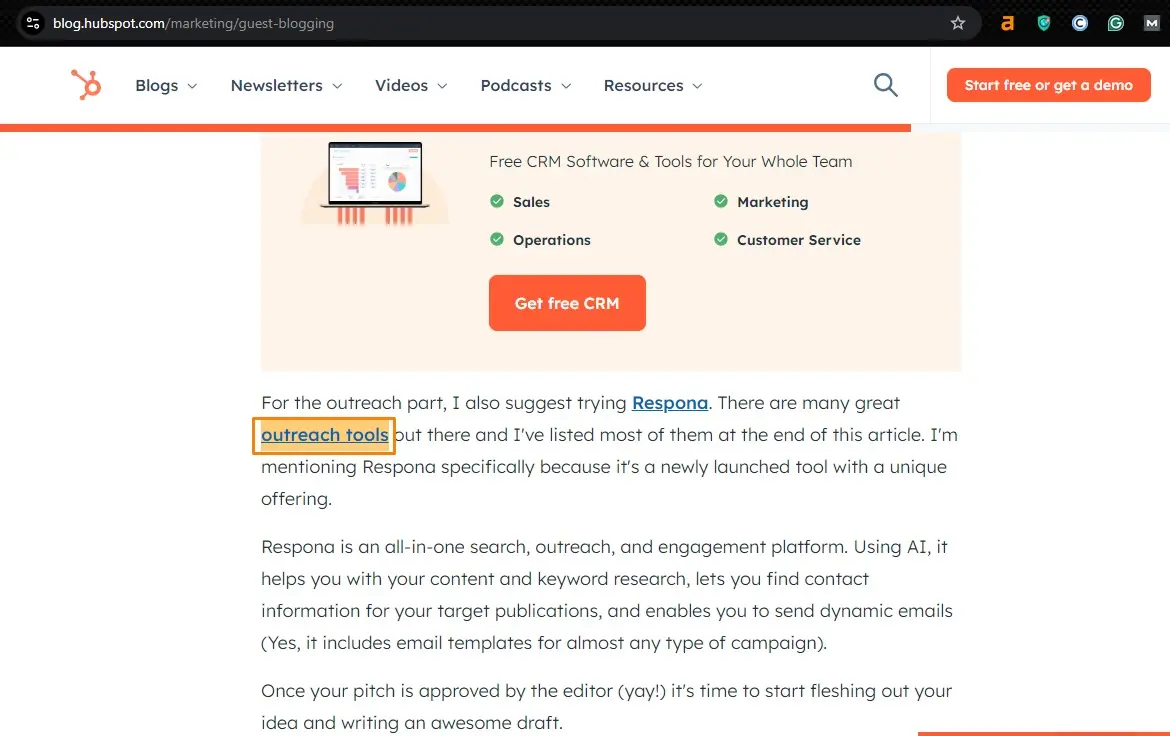Click the CRM laptop illustration

tap(376, 181)
